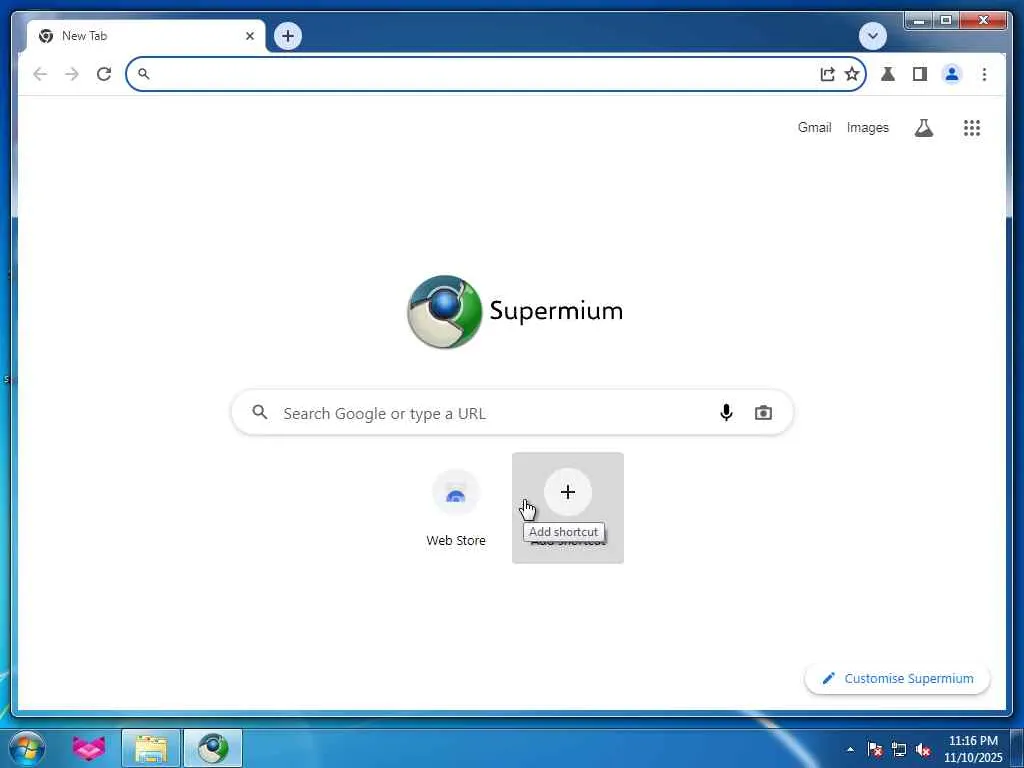Viewport: 1024px width, 768px height.
Task: Close the New Tab tab
Action: click(250, 36)
